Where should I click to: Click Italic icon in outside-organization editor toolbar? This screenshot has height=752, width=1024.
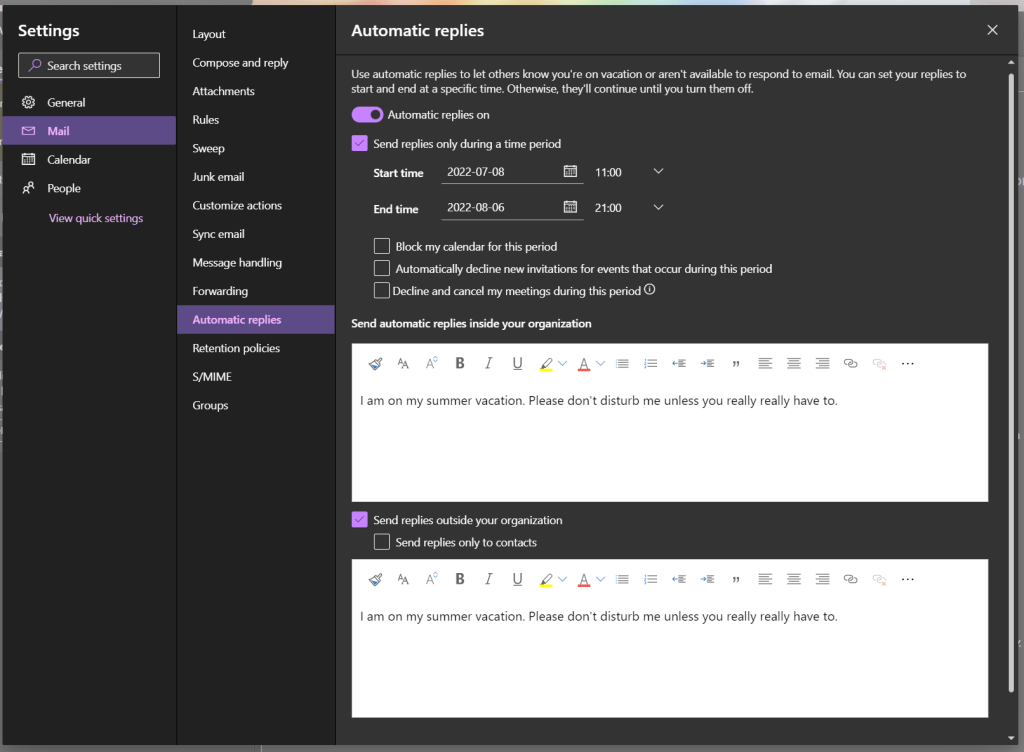tap(488, 579)
